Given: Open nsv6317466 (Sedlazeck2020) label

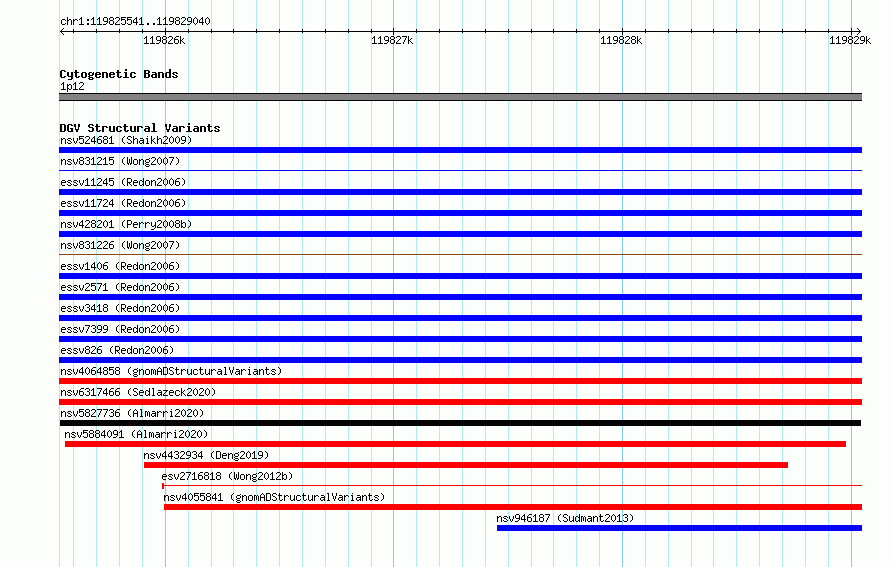Looking at the screenshot, I should (x=138, y=392).
